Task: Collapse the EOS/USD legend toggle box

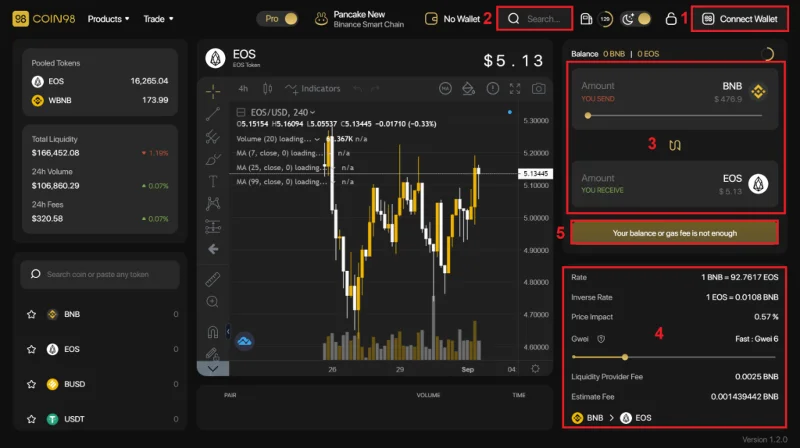Action: pos(241,112)
